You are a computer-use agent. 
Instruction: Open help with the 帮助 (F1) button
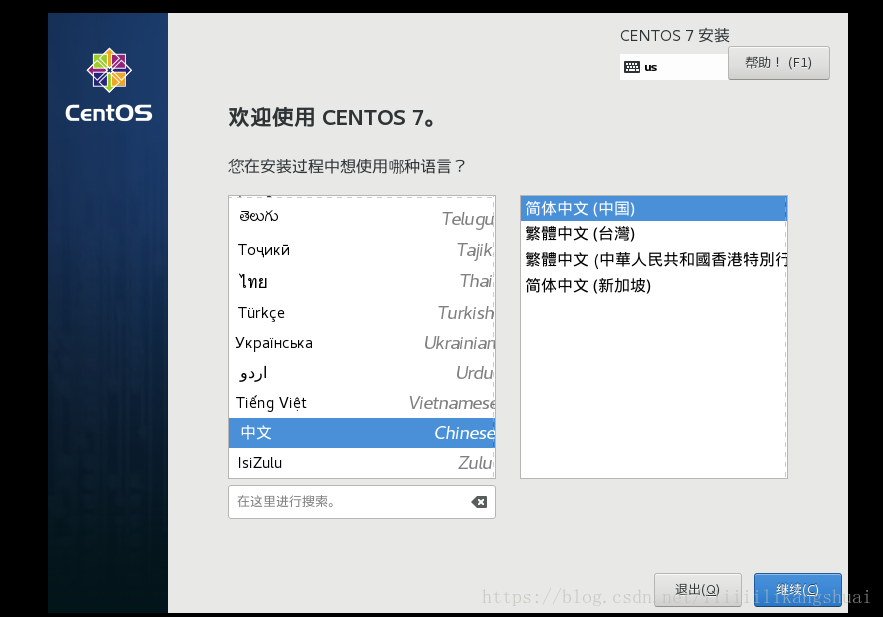[x=778, y=62]
